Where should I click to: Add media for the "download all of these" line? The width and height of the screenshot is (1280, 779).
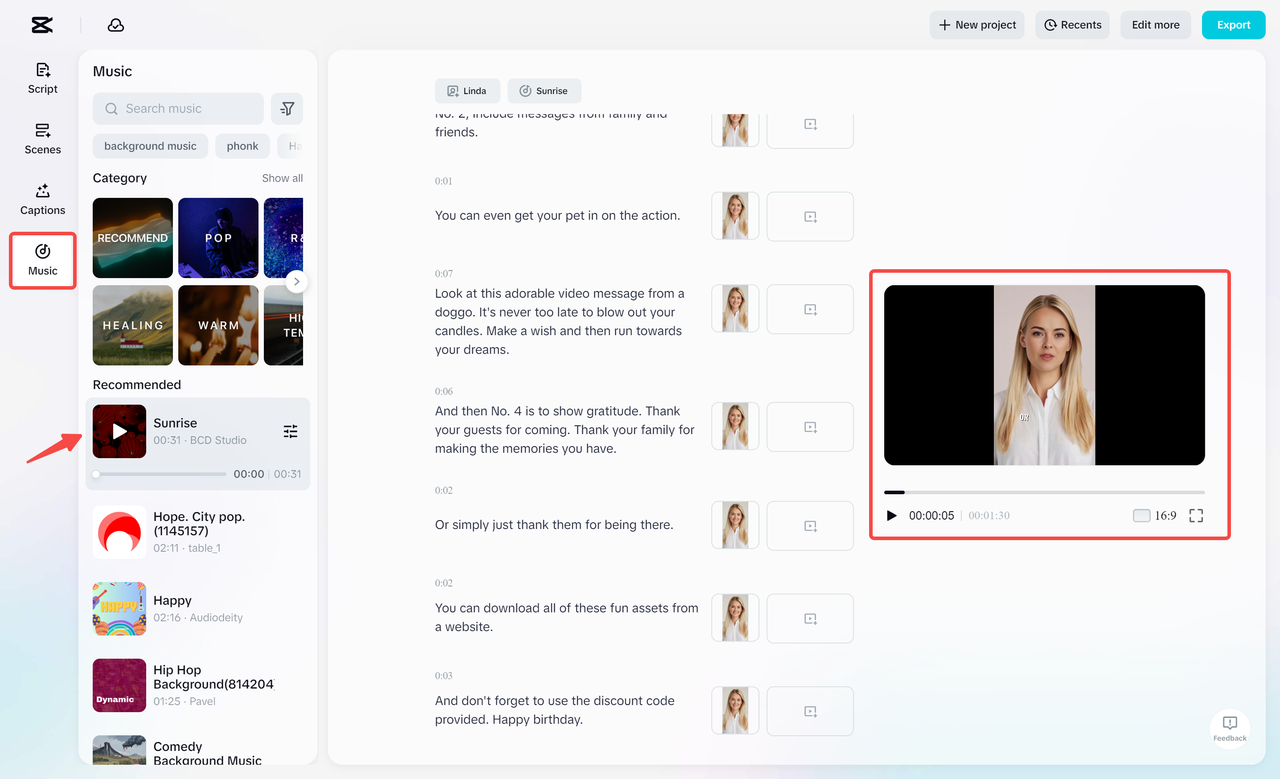pyautogui.click(x=810, y=618)
